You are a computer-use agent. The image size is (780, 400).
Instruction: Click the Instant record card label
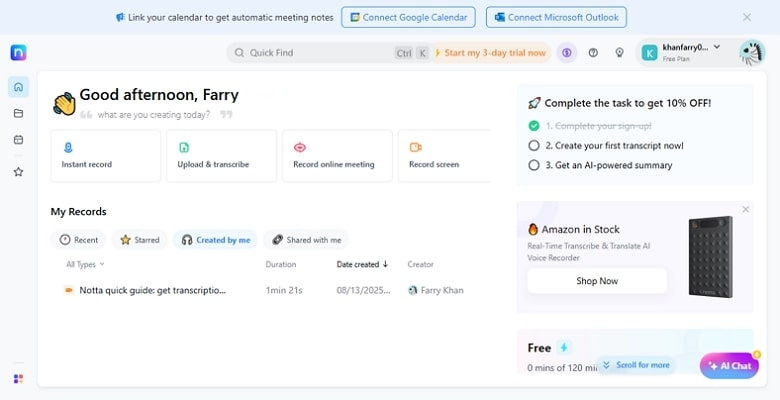[87, 164]
